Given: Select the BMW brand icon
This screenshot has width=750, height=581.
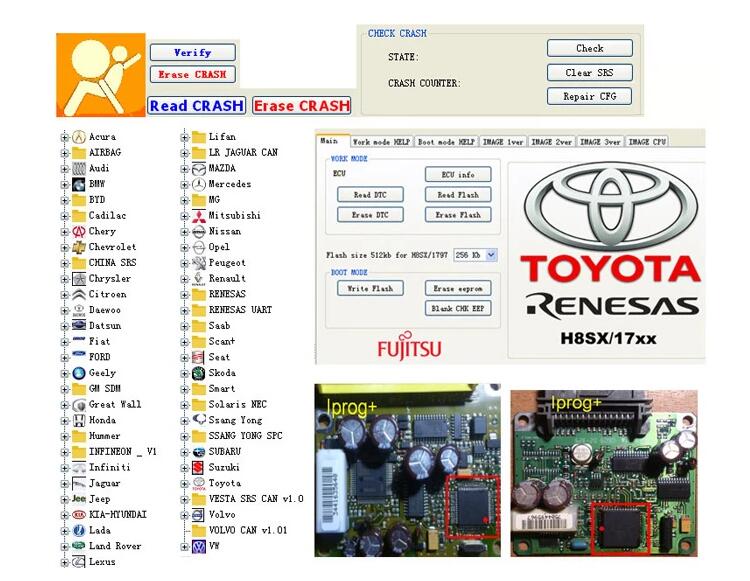Looking at the screenshot, I should pyautogui.click(x=78, y=184).
